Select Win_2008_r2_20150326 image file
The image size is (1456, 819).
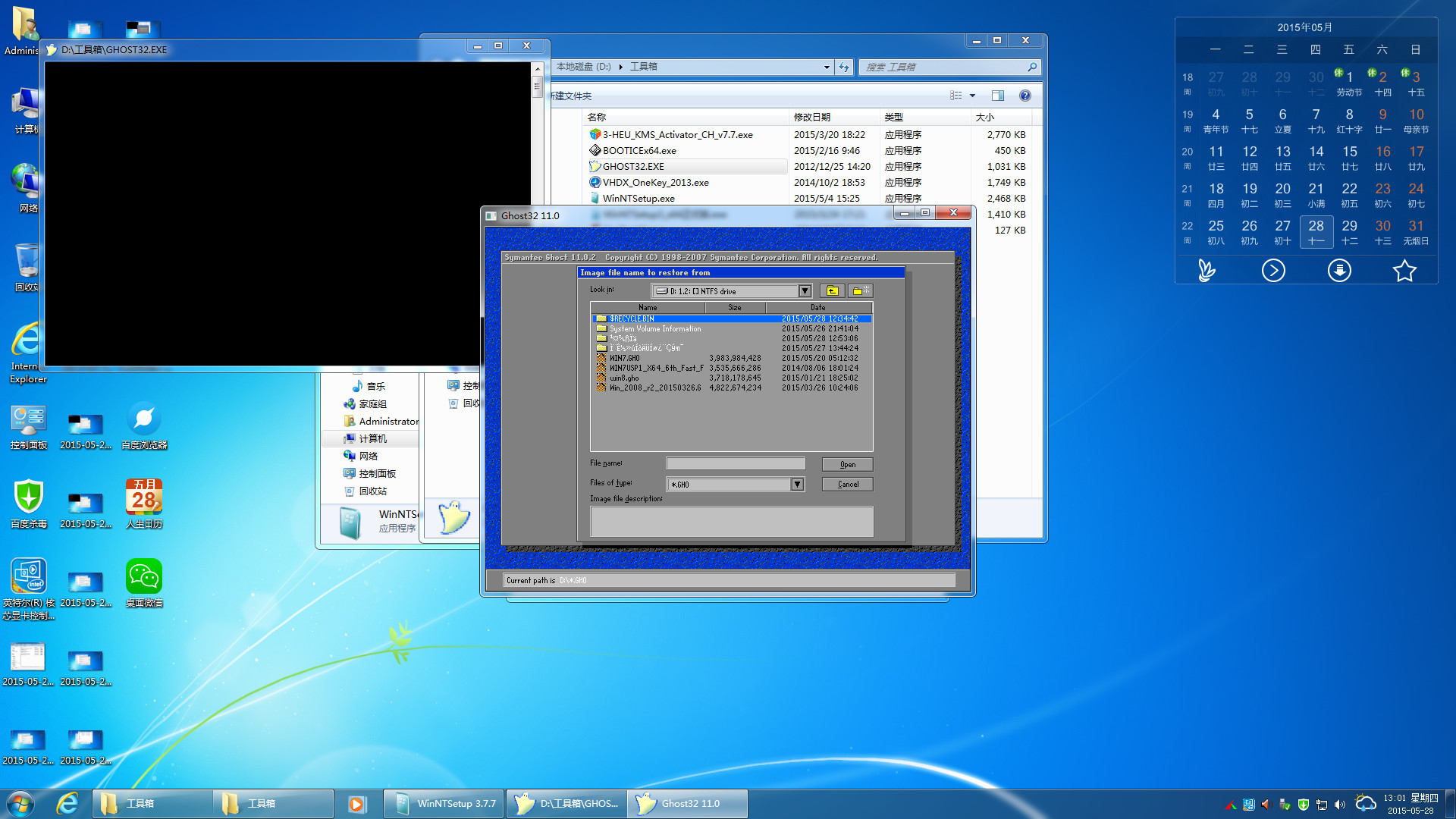pos(732,388)
